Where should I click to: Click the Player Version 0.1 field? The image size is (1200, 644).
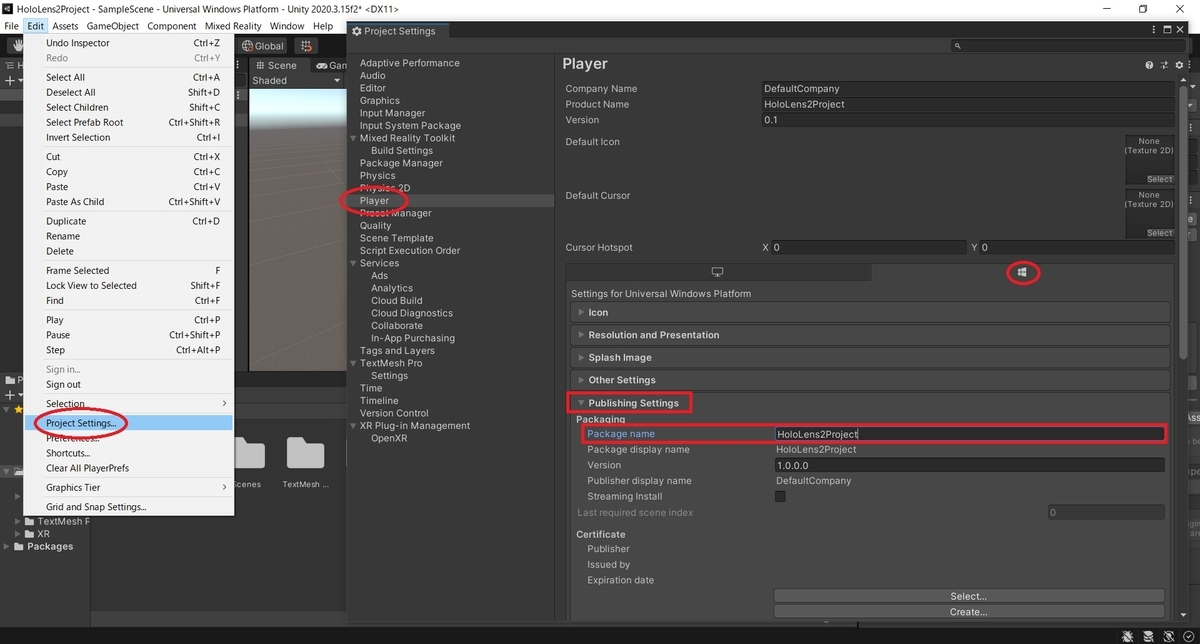click(967, 120)
